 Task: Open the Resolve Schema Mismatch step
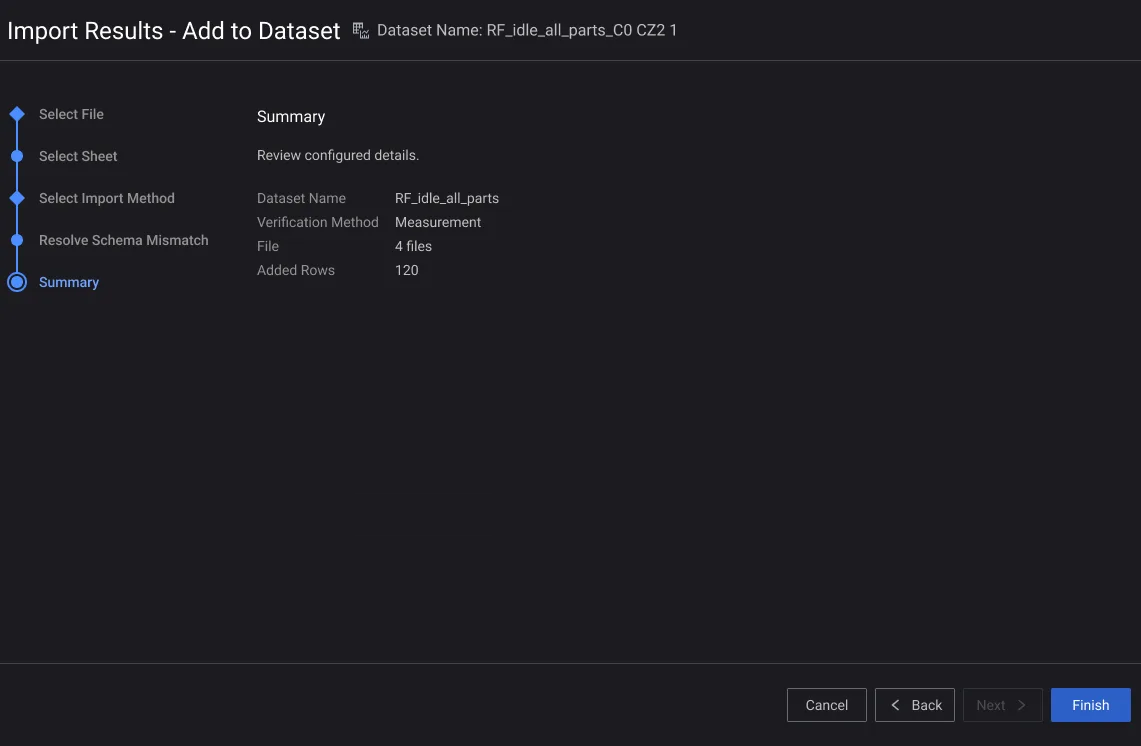click(124, 240)
